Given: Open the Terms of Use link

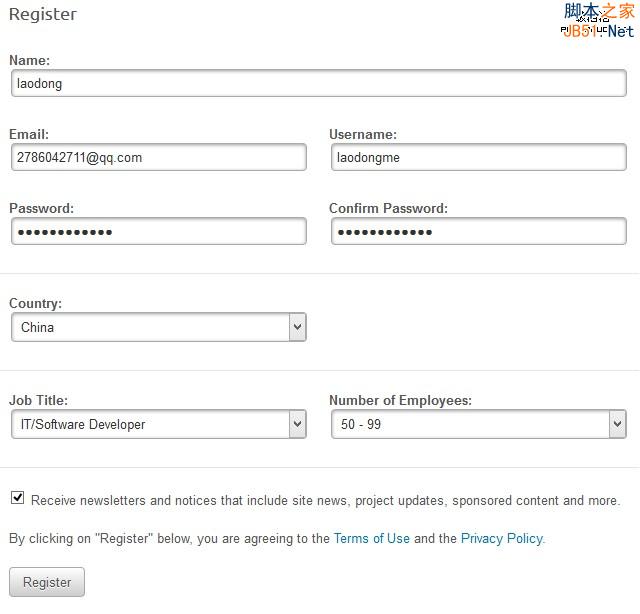Looking at the screenshot, I should 371,538.
